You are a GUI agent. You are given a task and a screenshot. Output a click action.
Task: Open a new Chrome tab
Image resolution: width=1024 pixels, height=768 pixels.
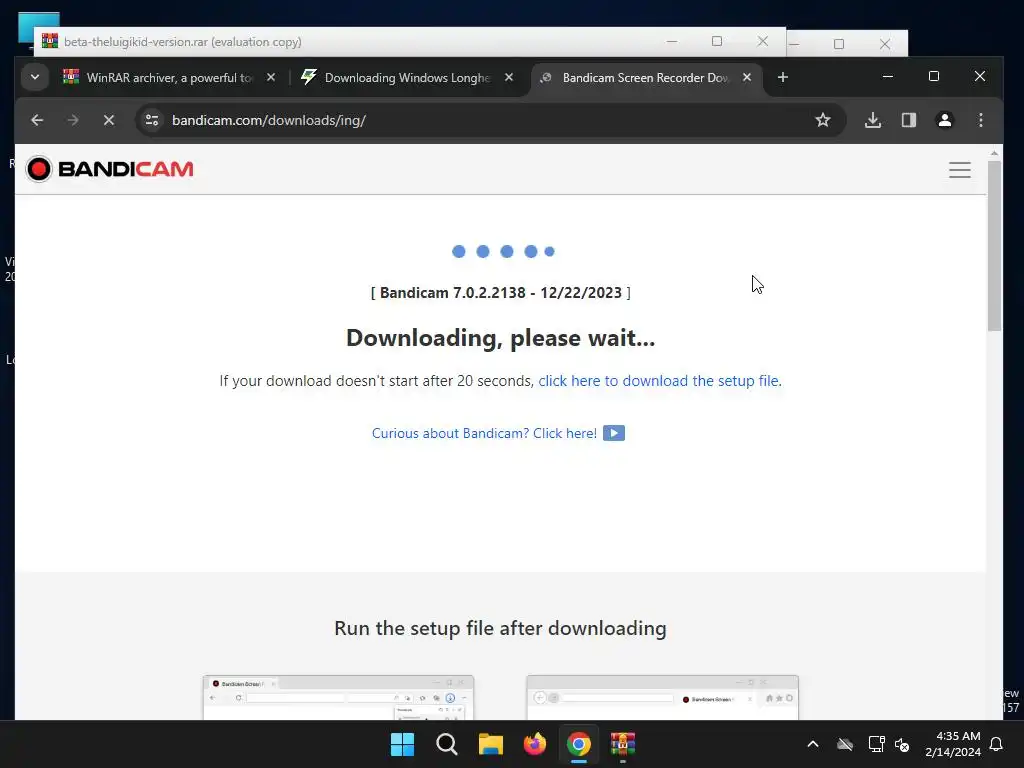[783, 78]
